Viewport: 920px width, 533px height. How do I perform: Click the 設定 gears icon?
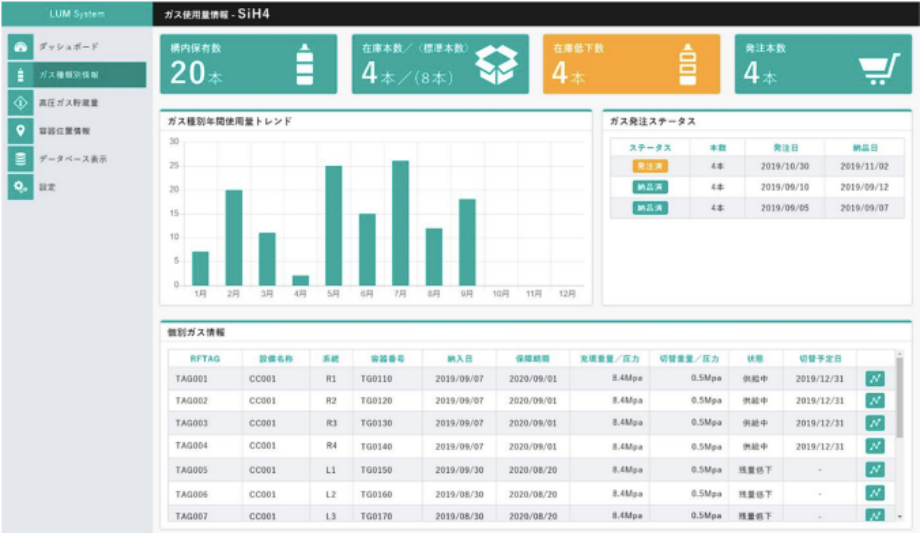click(x=20, y=187)
